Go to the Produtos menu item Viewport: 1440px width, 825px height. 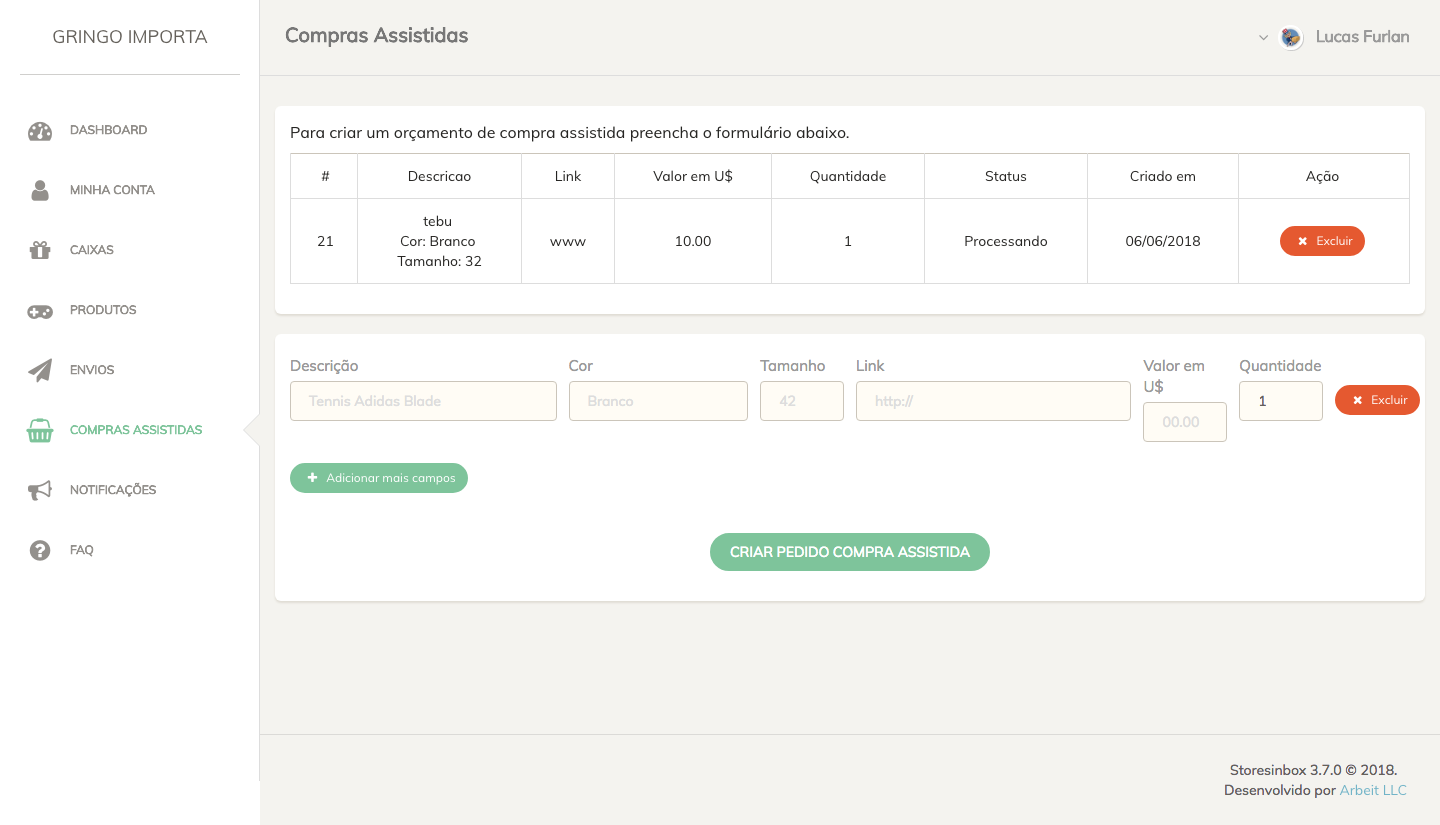(103, 310)
